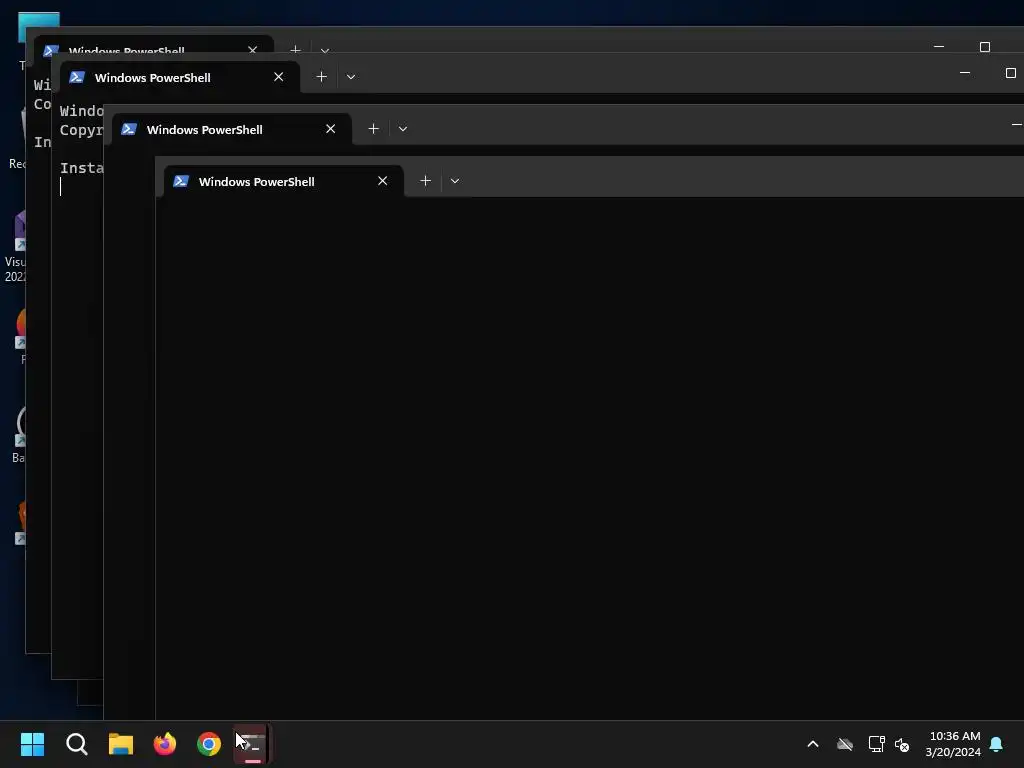The width and height of the screenshot is (1024, 768).
Task: Open profile dropdown in frontmost terminal window
Action: pyautogui.click(x=455, y=181)
